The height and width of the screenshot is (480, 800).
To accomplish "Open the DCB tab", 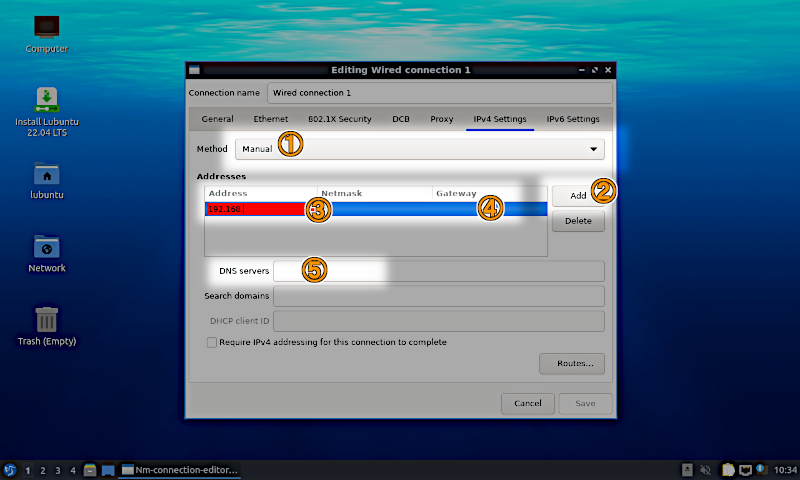I will click(401, 119).
